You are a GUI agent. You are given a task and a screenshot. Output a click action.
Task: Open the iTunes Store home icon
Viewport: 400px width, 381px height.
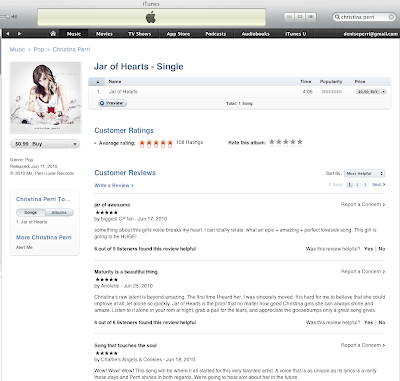pyautogui.click(x=53, y=33)
